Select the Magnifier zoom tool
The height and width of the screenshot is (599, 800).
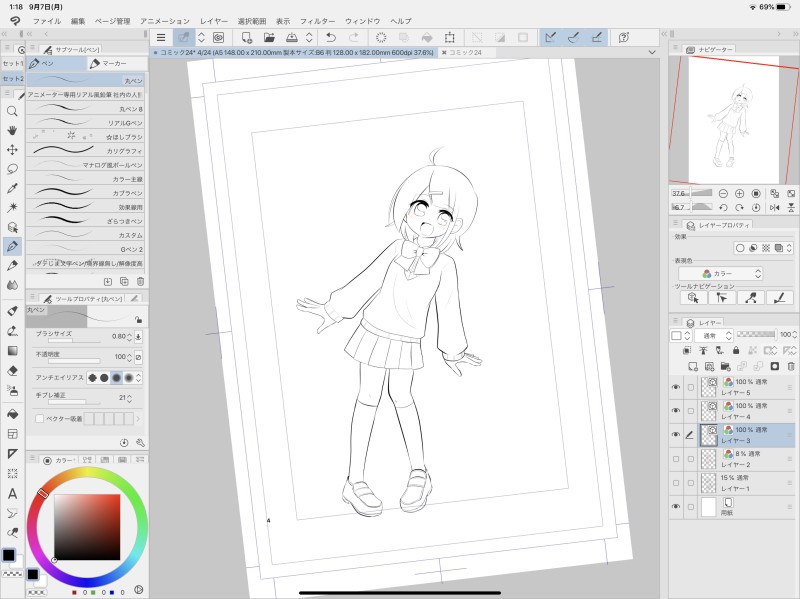[x=12, y=111]
